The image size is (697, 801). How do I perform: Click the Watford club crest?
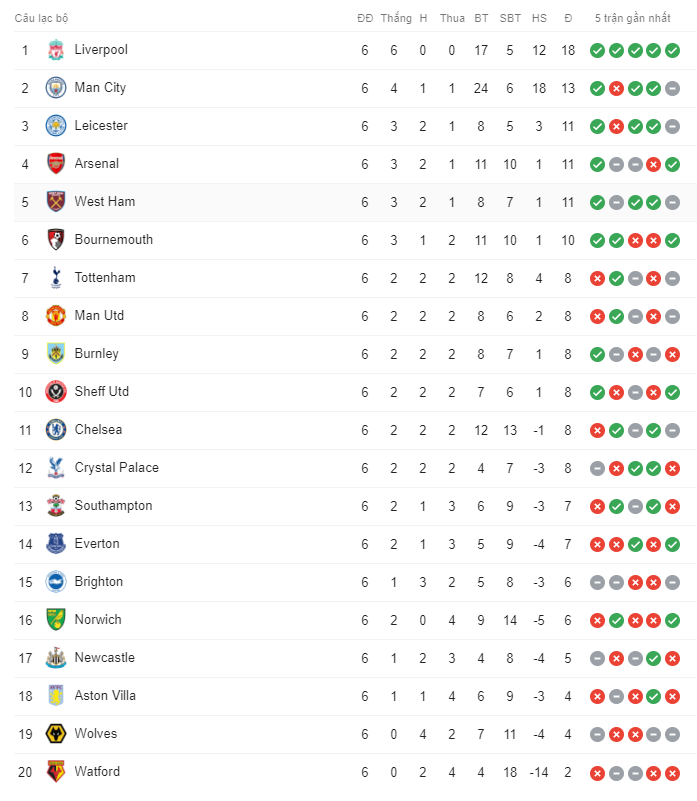56,772
